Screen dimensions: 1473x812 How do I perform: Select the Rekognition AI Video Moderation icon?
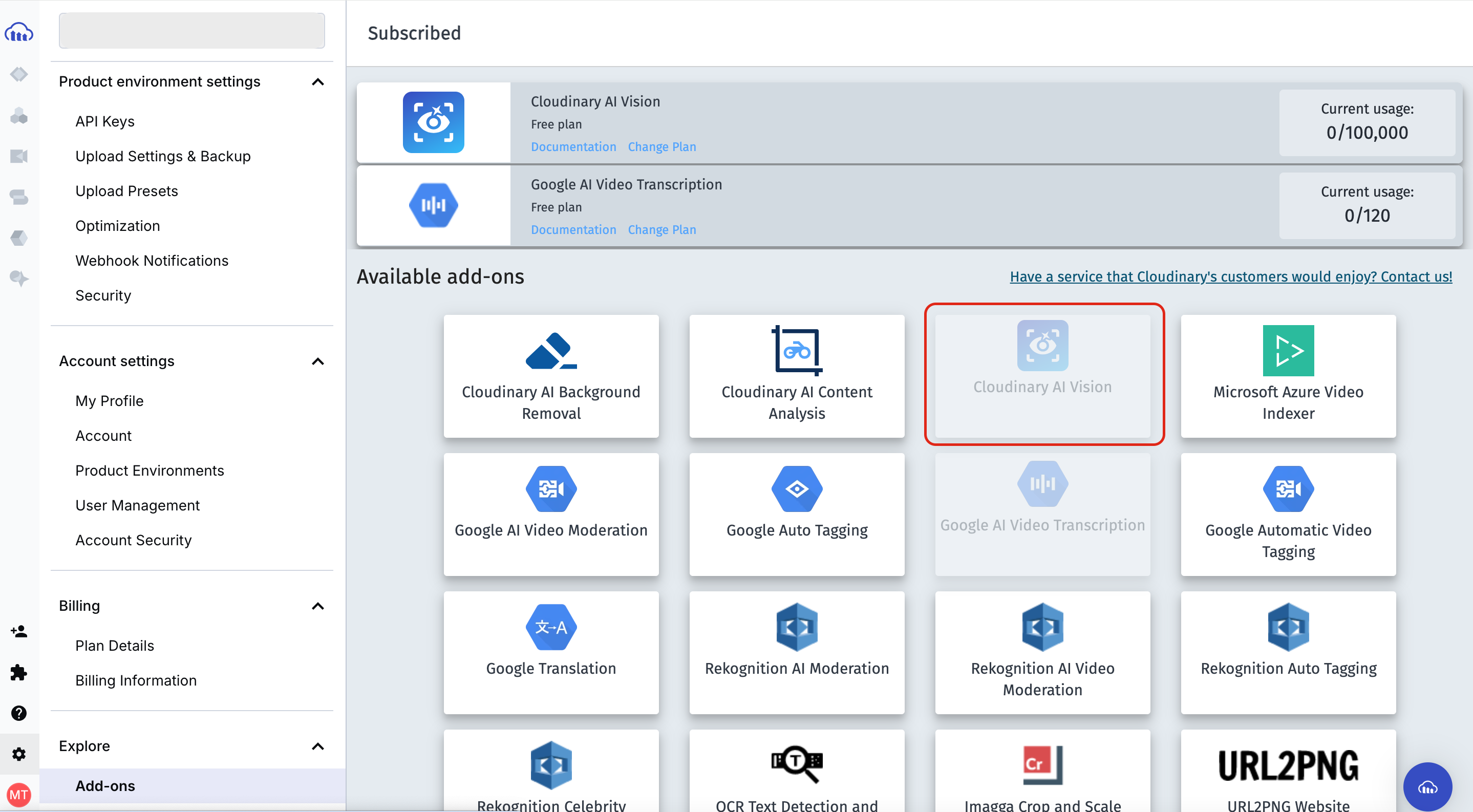point(1042,627)
